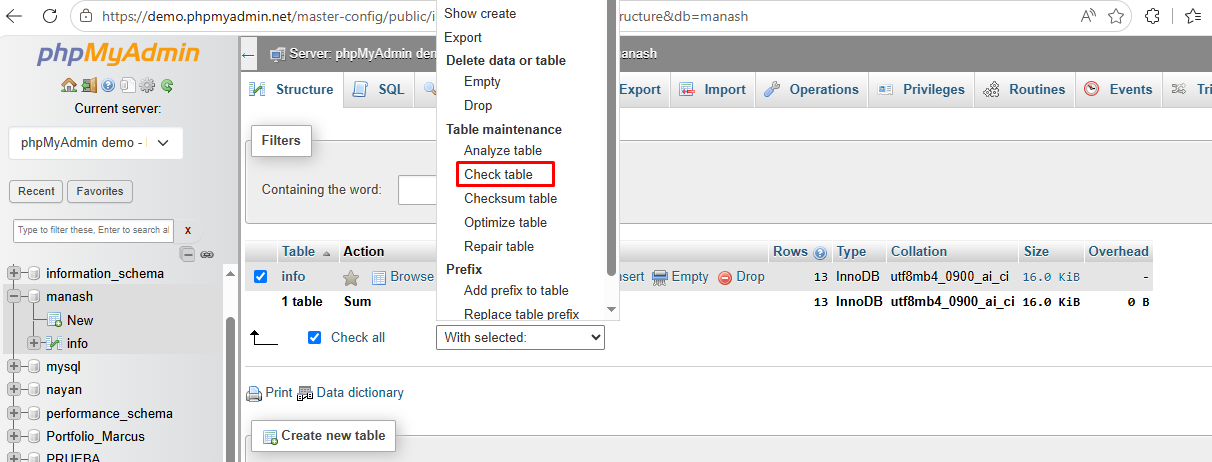This screenshot has height=462, width=1212.
Task: Click read aloud icon in address bar
Action: tap(1088, 16)
